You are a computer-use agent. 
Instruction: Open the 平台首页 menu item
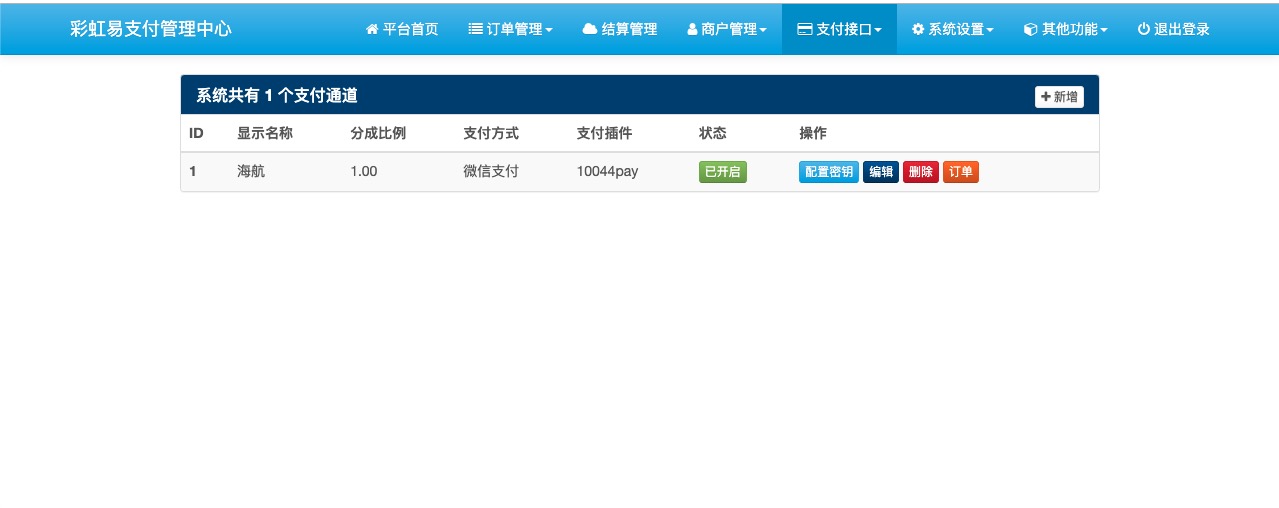(x=402, y=29)
